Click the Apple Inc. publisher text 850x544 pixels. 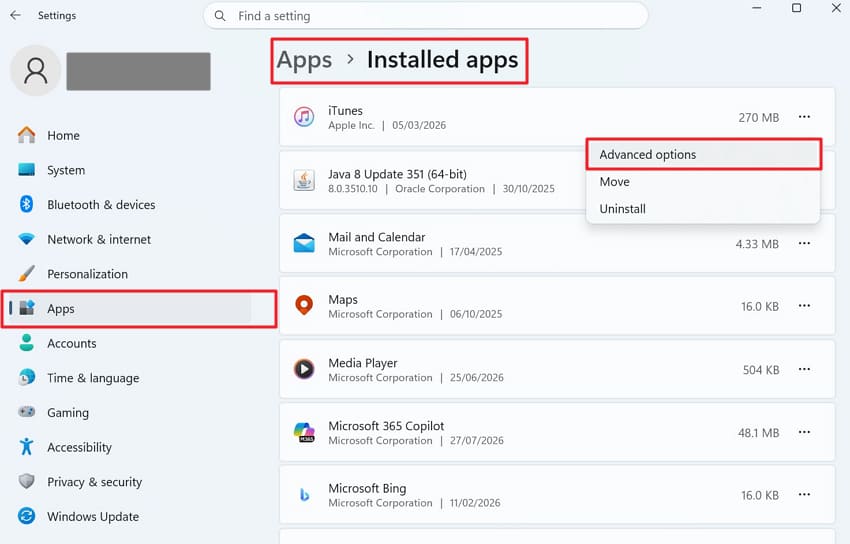point(351,125)
